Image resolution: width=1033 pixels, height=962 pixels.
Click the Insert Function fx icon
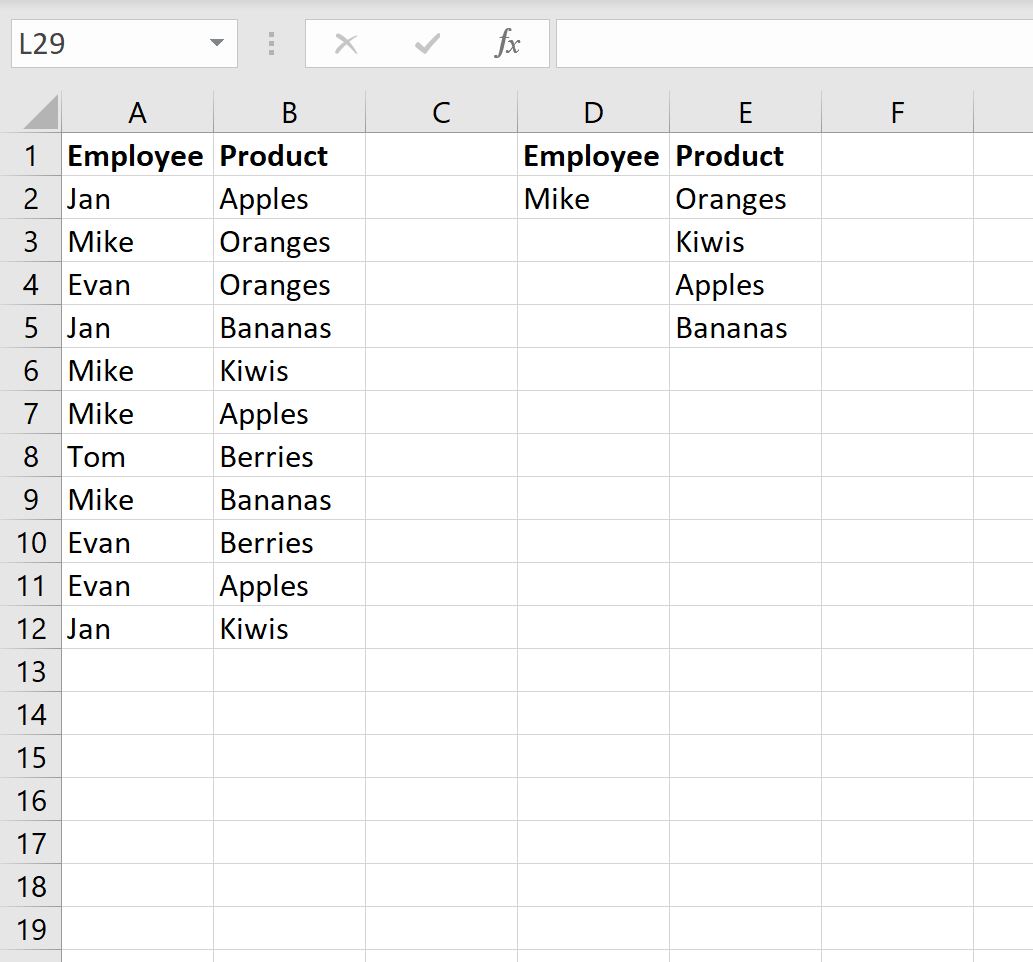[509, 43]
